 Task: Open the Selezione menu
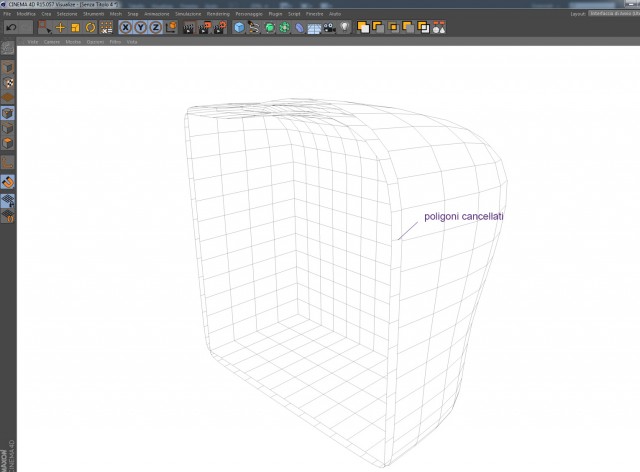[67, 14]
